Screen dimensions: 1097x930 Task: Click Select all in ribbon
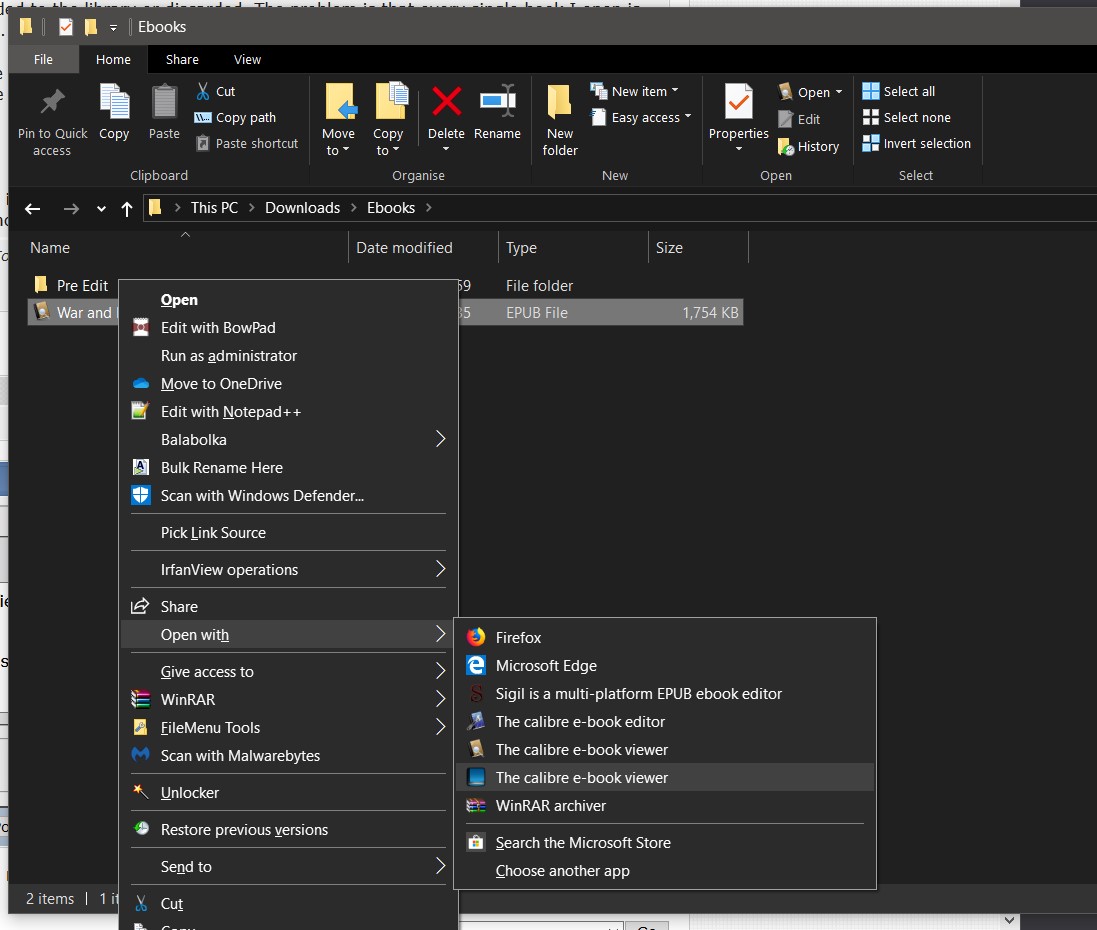click(x=908, y=91)
